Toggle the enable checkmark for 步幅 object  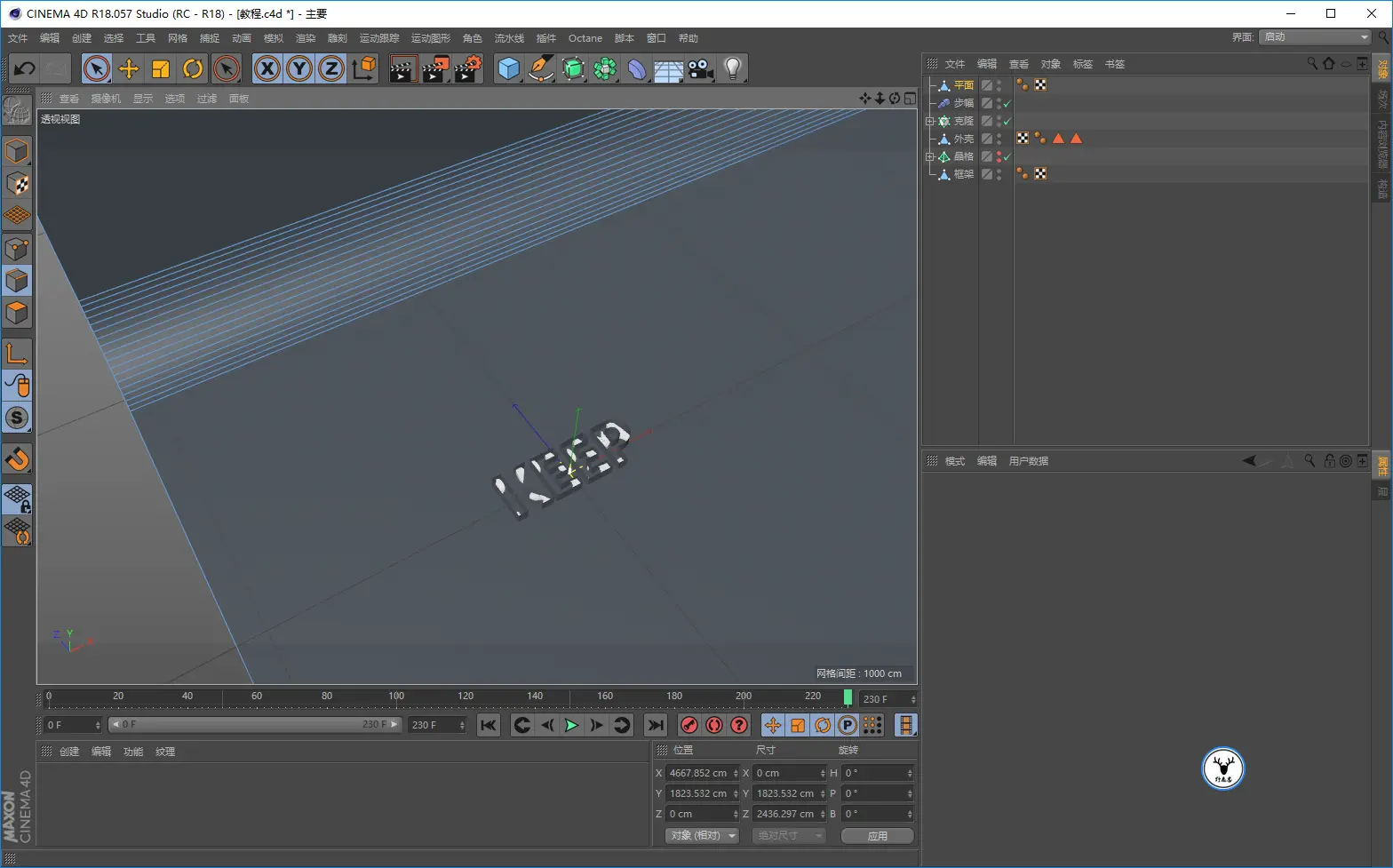tap(1007, 103)
